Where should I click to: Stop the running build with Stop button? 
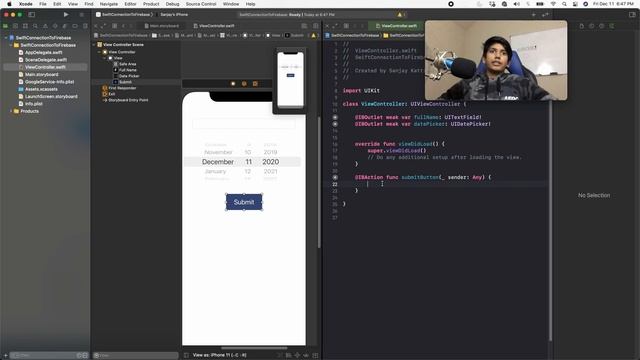(82, 15)
